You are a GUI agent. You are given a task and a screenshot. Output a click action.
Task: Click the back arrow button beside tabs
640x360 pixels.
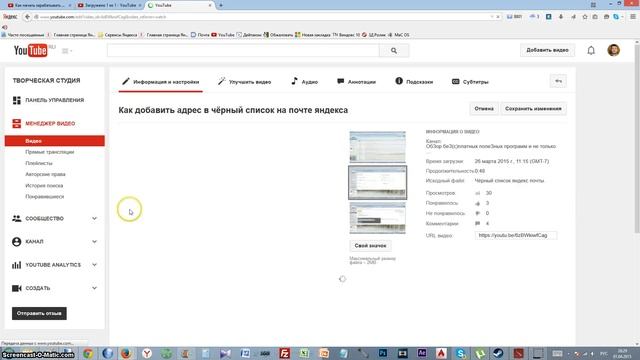[558, 81]
